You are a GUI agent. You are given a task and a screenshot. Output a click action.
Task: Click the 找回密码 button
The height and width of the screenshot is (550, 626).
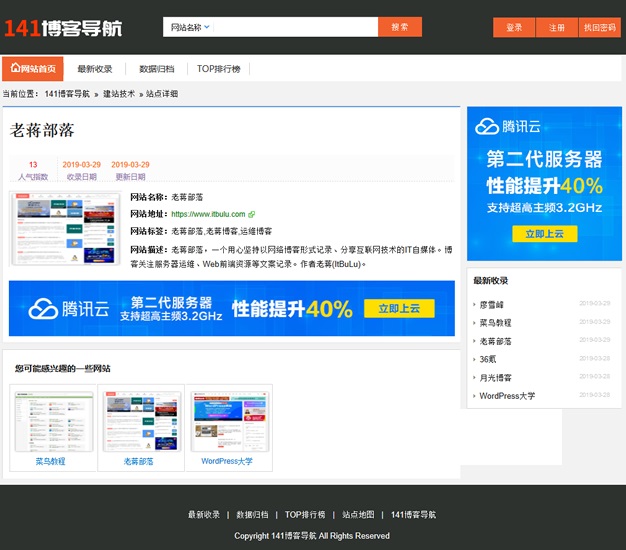tap(600, 28)
